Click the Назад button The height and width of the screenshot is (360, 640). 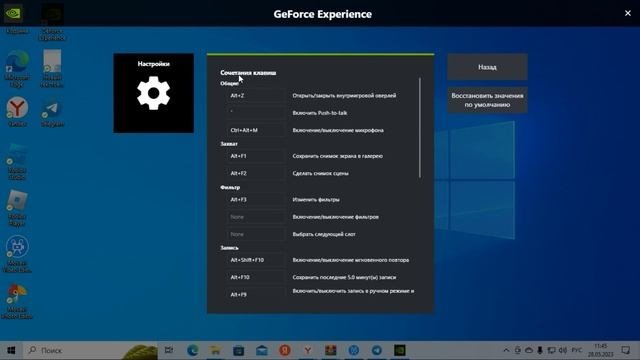coord(487,67)
